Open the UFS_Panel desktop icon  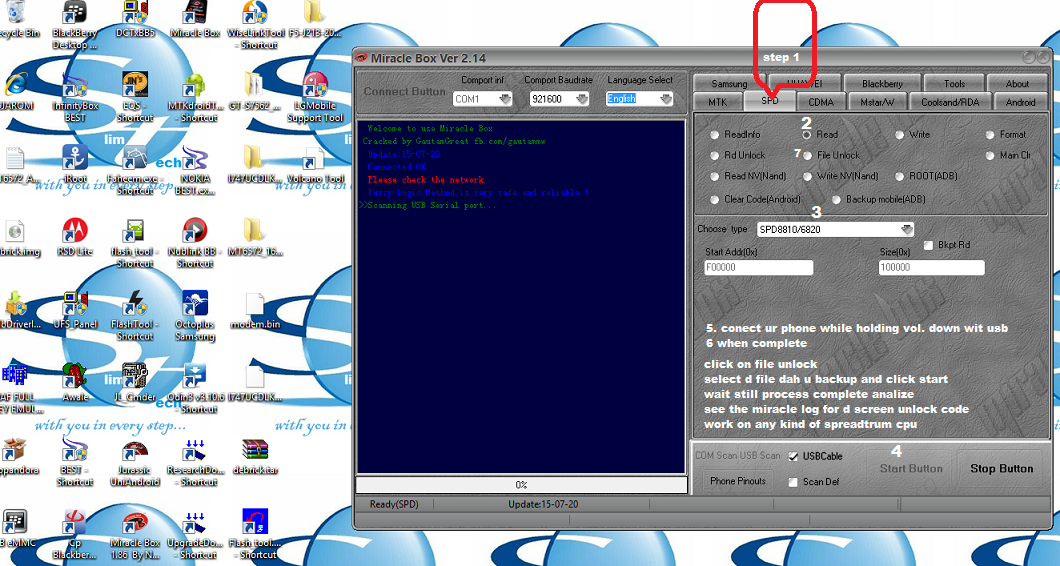pyautogui.click(x=75, y=304)
